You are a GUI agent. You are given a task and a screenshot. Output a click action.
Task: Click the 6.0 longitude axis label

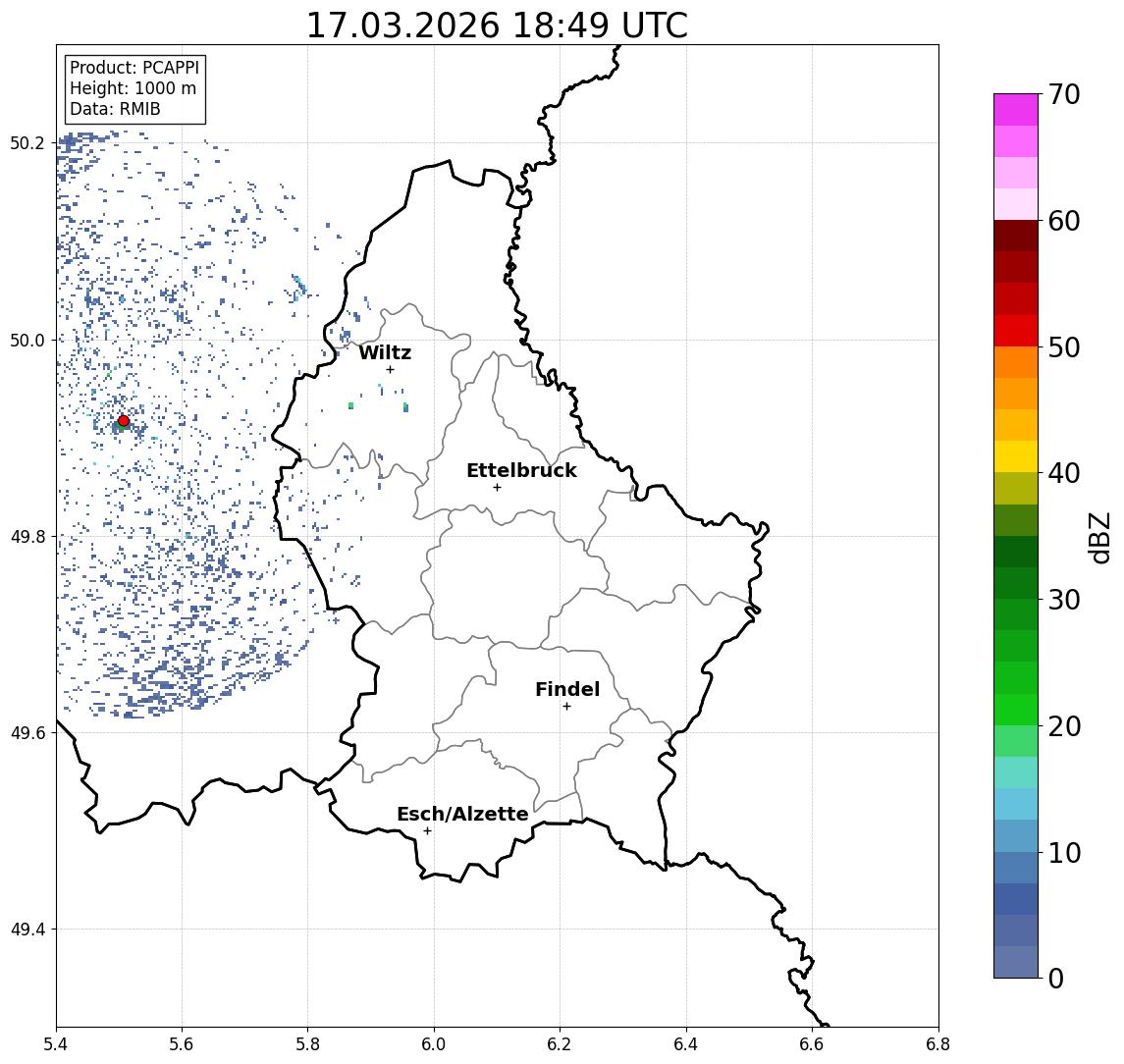click(x=434, y=1044)
